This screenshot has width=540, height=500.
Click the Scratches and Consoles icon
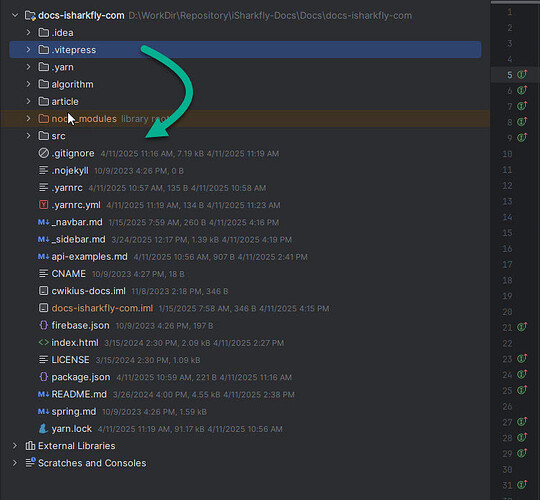[x=30, y=462]
